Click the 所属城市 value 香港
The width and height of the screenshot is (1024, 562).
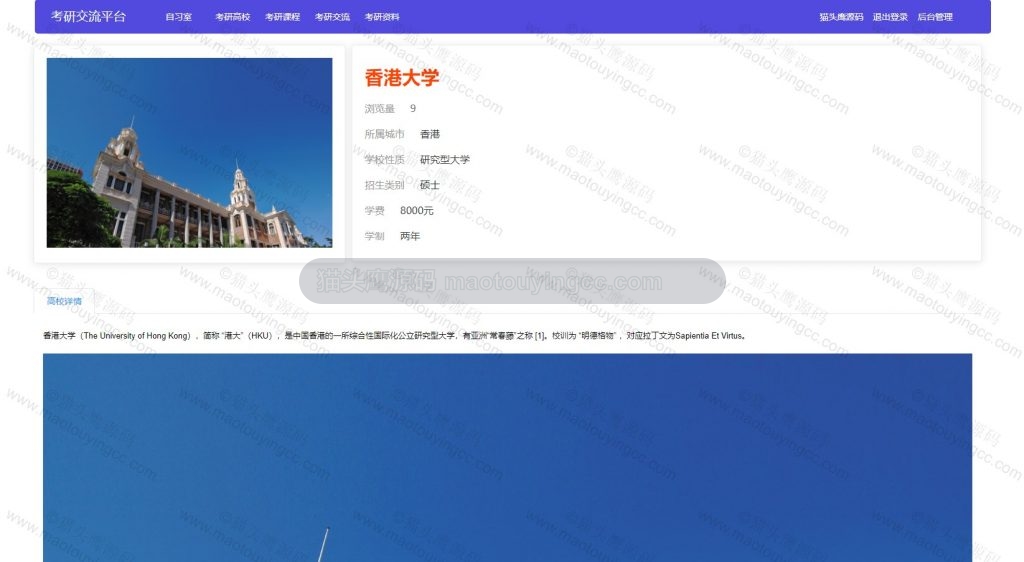coord(430,134)
